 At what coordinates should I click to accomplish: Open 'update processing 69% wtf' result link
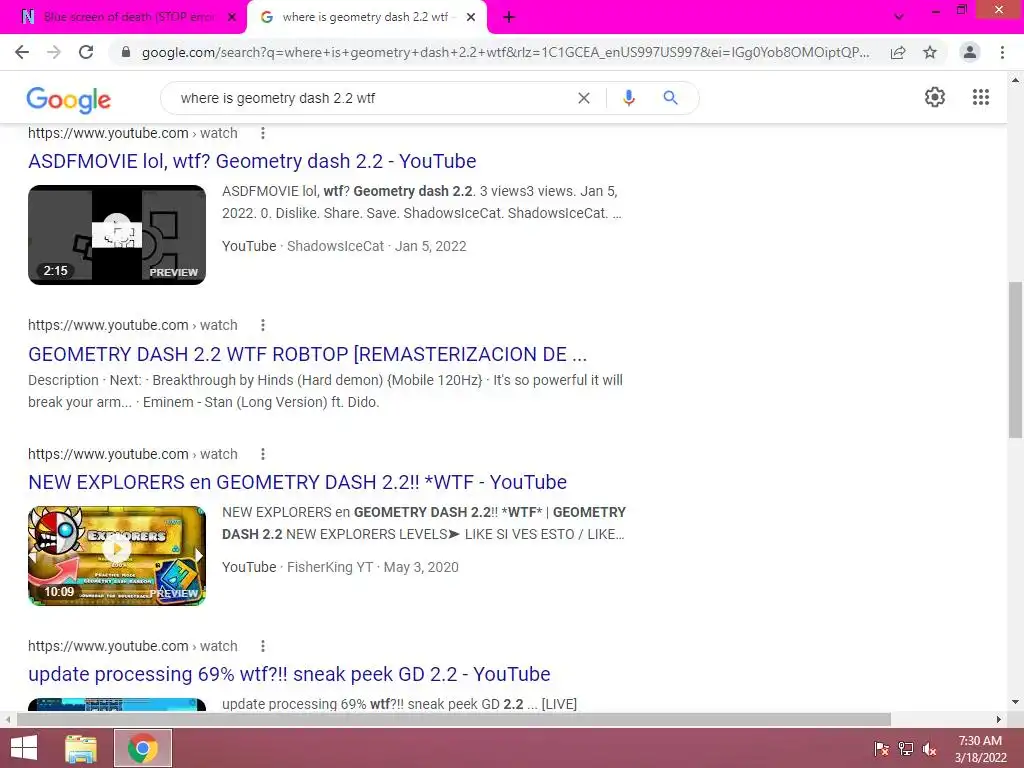coord(289,674)
